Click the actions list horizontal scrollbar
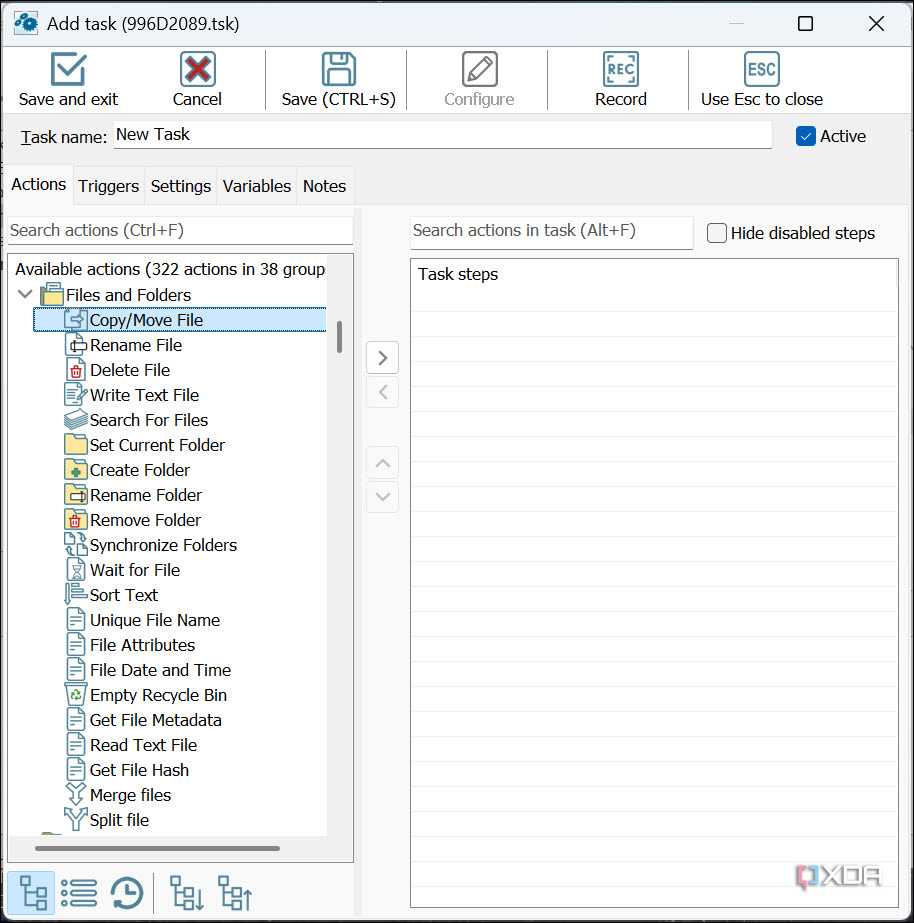 157,848
